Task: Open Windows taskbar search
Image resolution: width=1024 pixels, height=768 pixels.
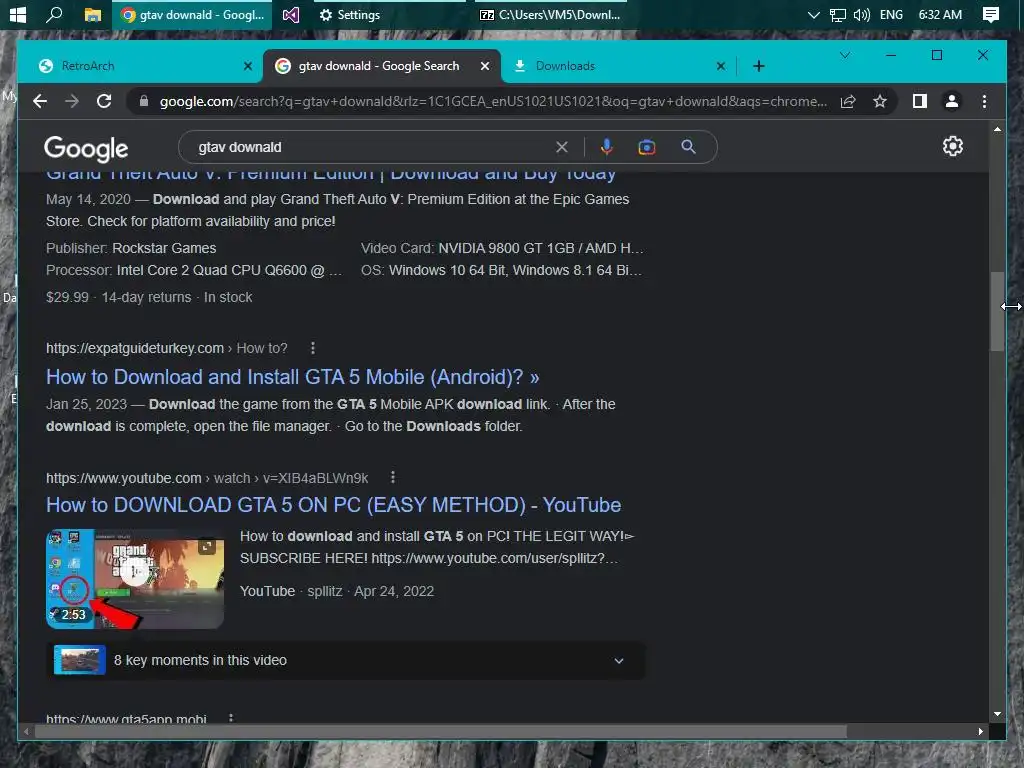Action: tap(54, 14)
